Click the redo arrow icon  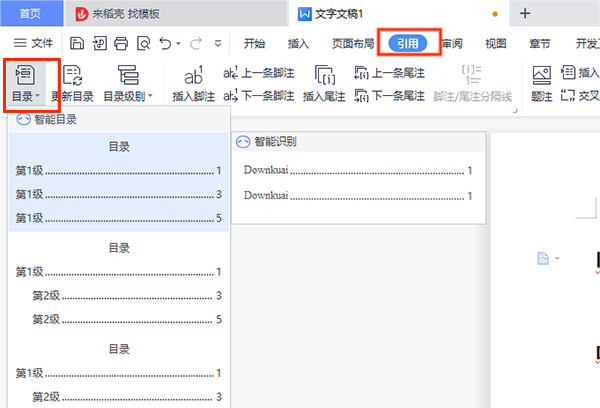196,43
